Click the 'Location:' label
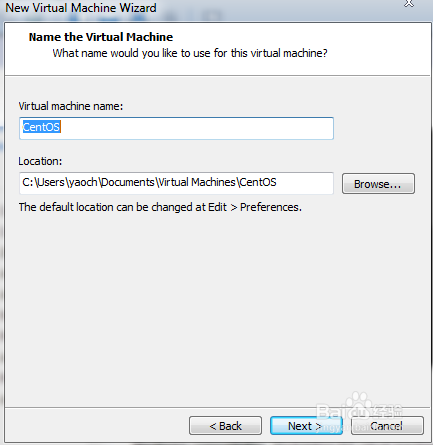 coord(40,161)
